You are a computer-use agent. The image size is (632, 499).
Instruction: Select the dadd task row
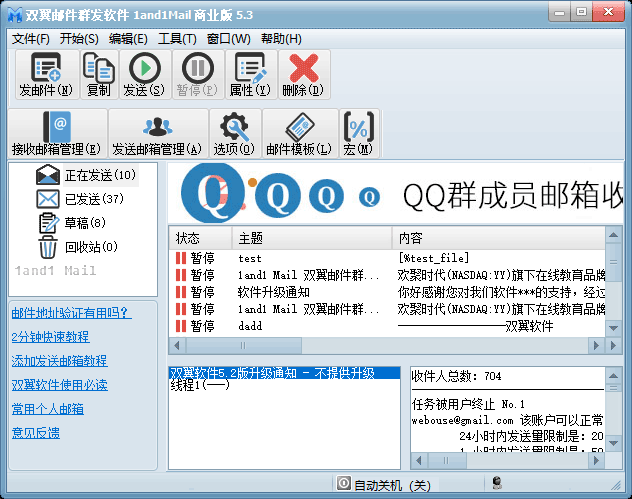pos(387,326)
